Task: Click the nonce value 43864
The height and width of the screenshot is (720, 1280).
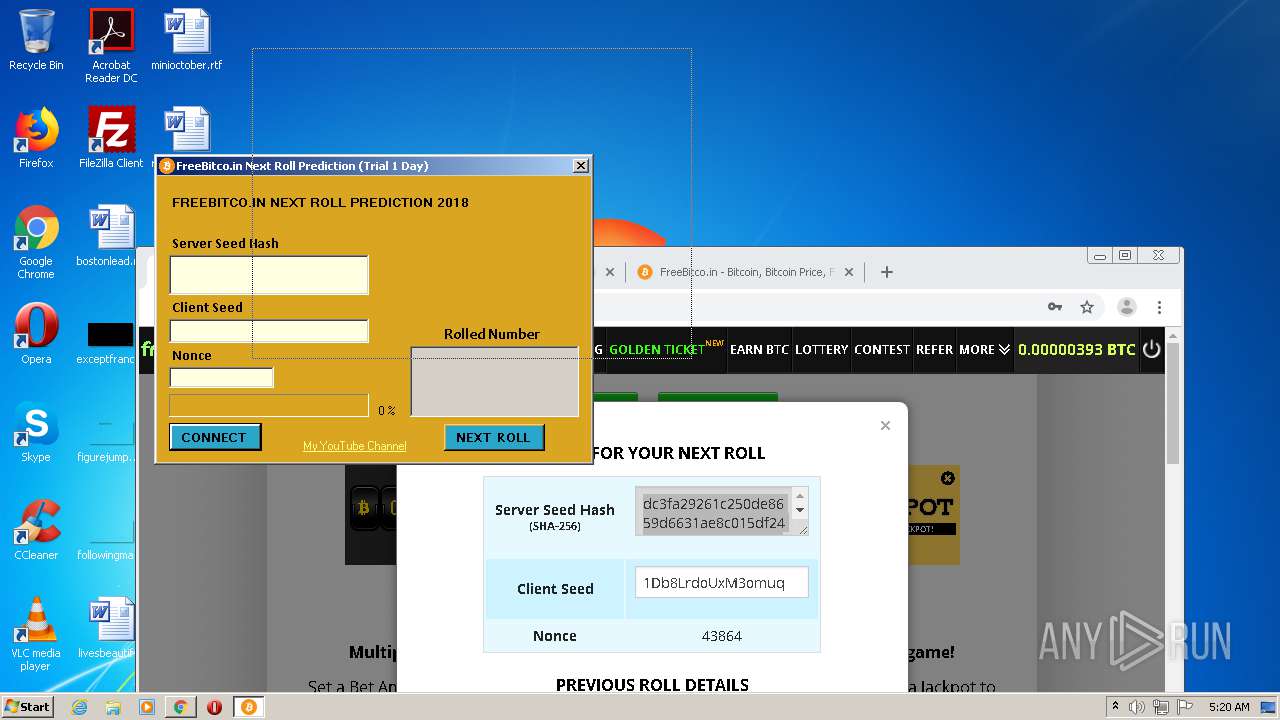Action: pyautogui.click(x=722, y=636)
